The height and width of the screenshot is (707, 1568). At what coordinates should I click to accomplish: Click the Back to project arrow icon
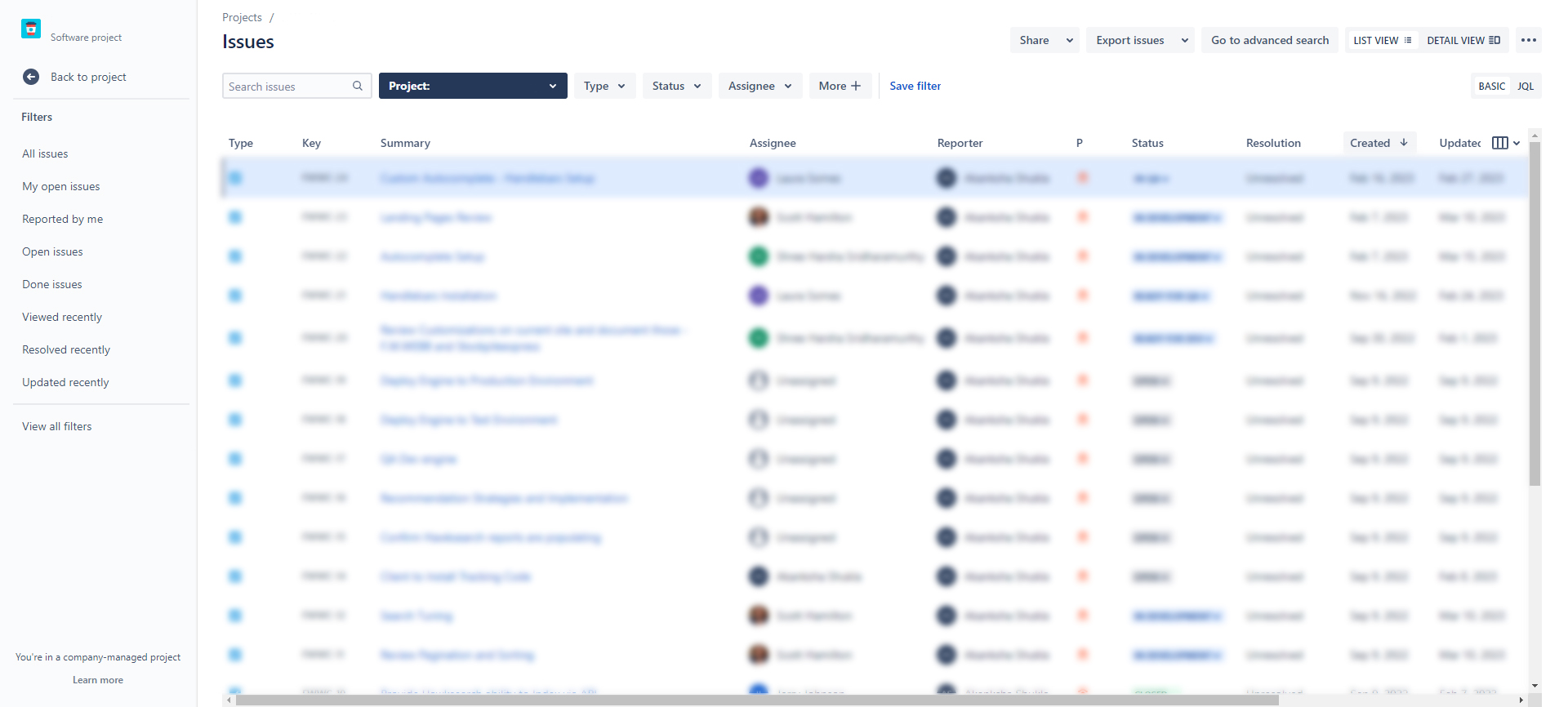click(31, 77)
